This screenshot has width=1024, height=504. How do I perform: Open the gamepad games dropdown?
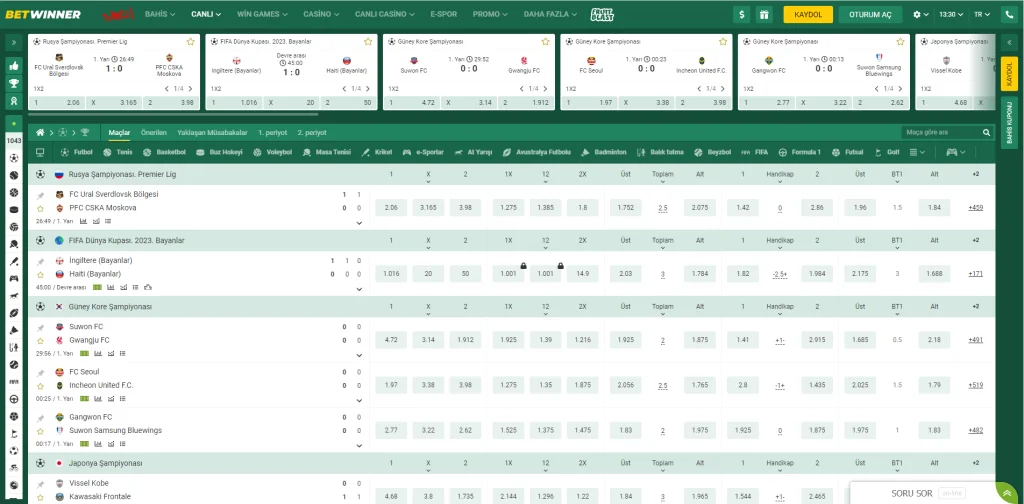click(955, 152)
